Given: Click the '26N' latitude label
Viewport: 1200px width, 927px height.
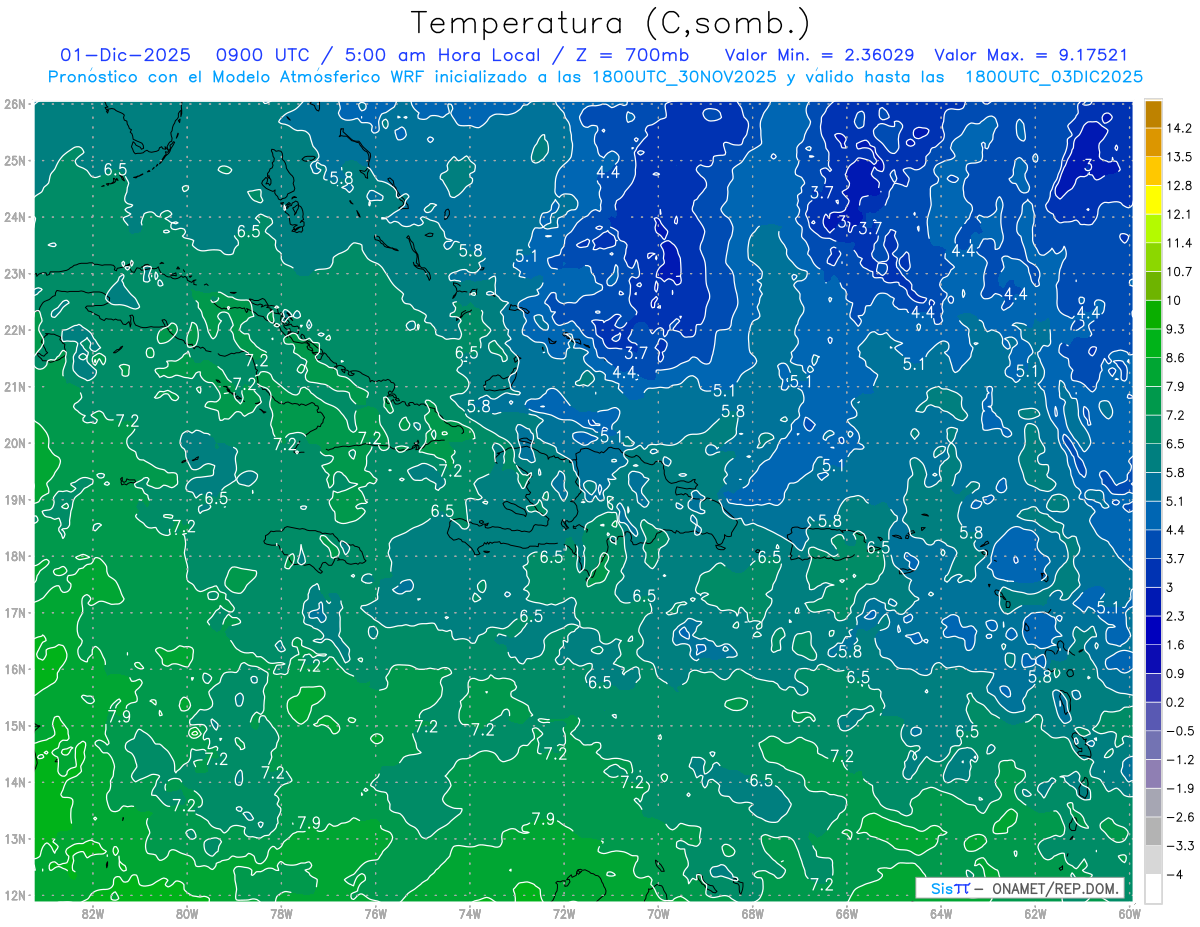Looking at the screenshot, I should 14,103.
